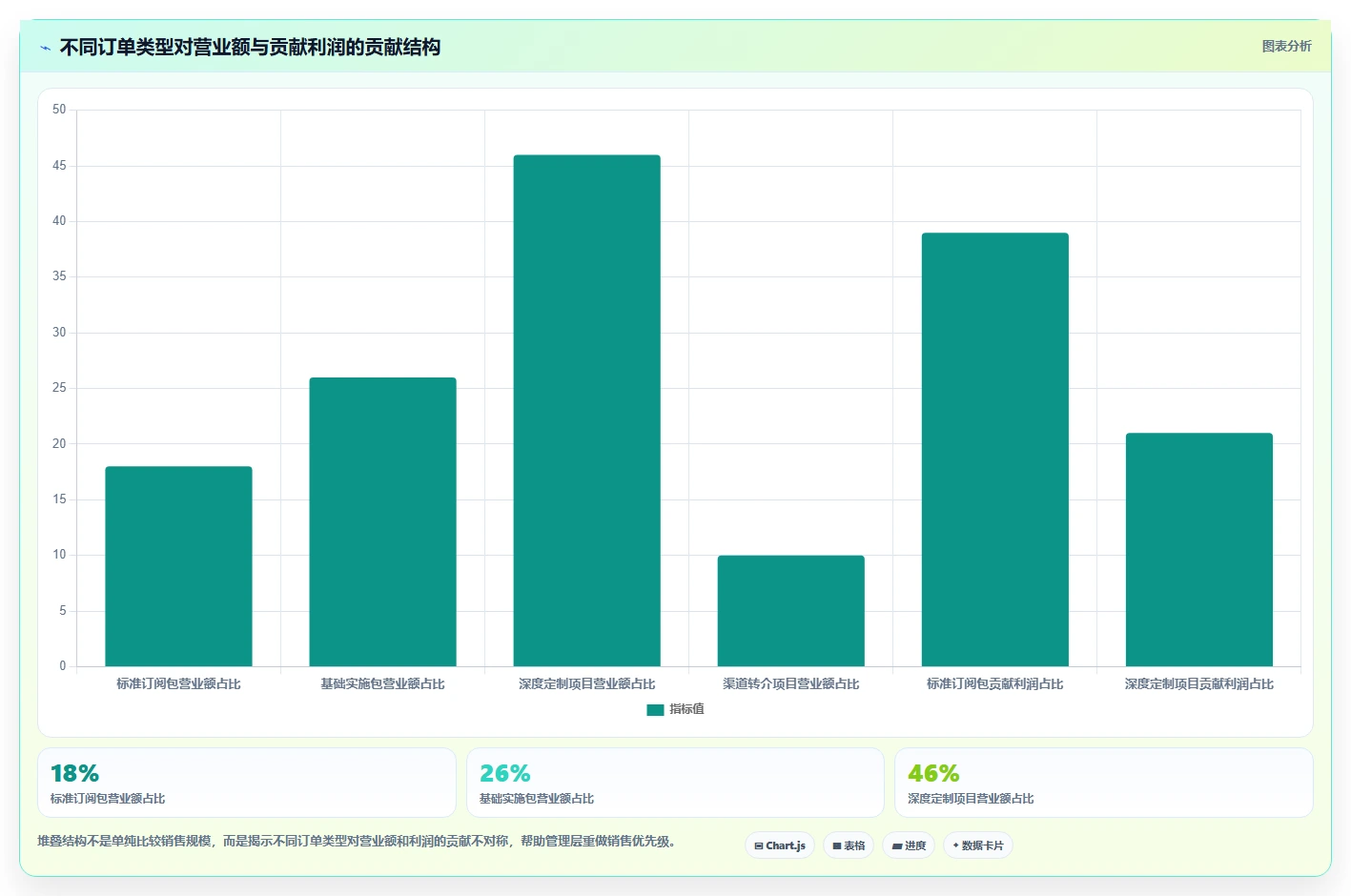Viewport: 1351px width, 896px height.
Task: Click the square icon in 表格 chip
Action: pyautogui.click(x=837, y=846)
